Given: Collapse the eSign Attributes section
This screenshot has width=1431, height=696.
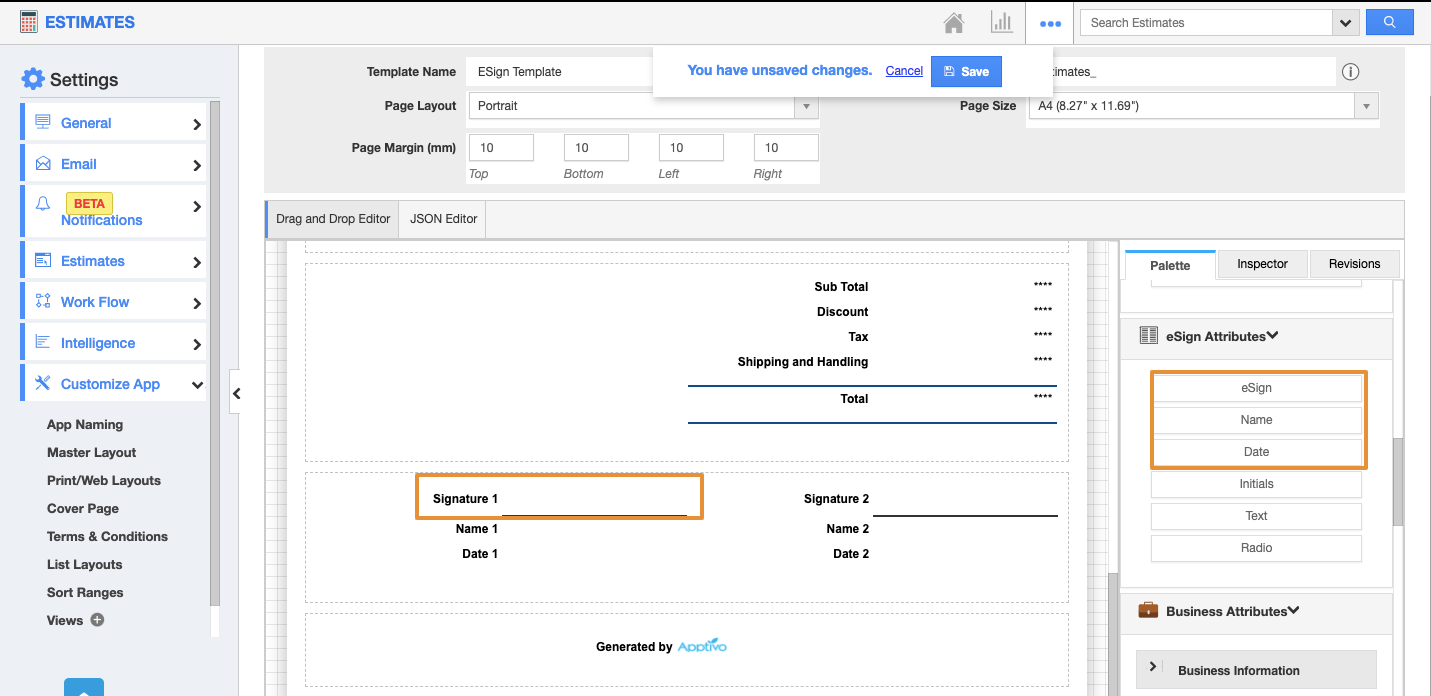Looking at the screenshot, I should coord(1273,336).
